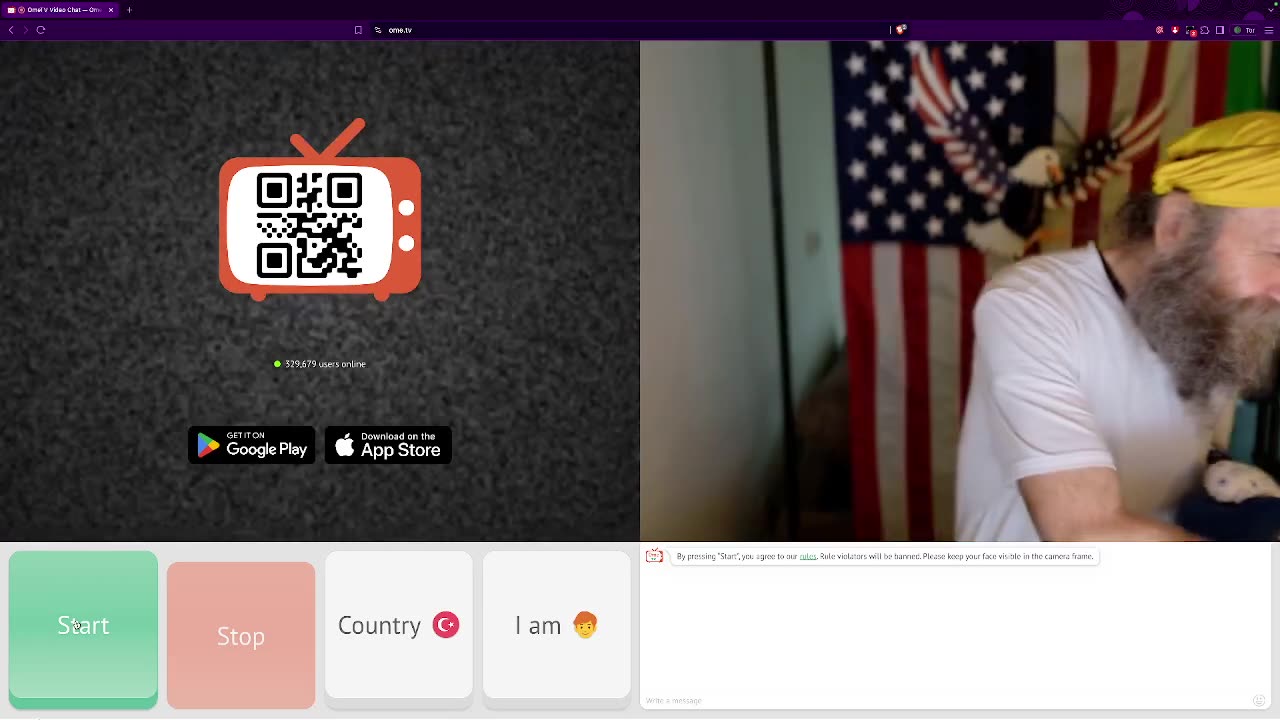Click the '329,679 users online' text
Screen dimensions: 1280x720
point(325,364)
